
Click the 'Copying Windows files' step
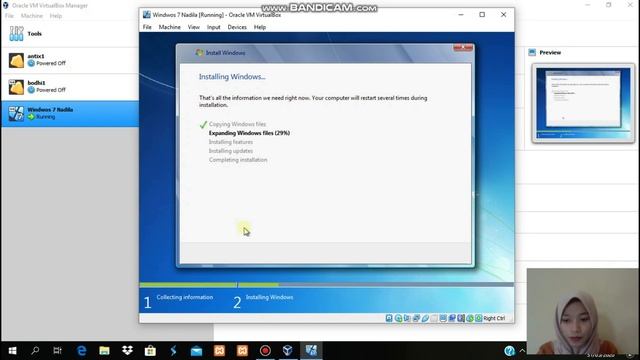coord(237,124)
